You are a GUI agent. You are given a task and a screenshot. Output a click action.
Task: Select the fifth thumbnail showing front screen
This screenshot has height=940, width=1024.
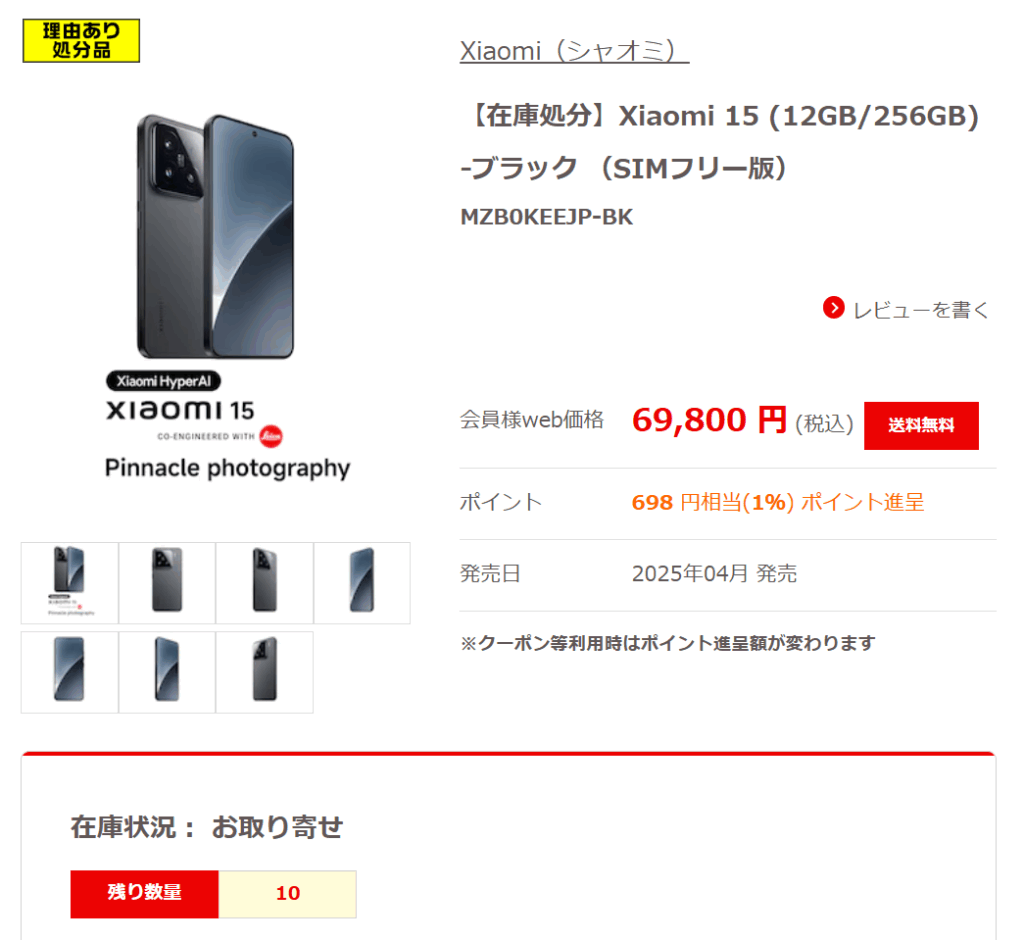click(70, 672)
